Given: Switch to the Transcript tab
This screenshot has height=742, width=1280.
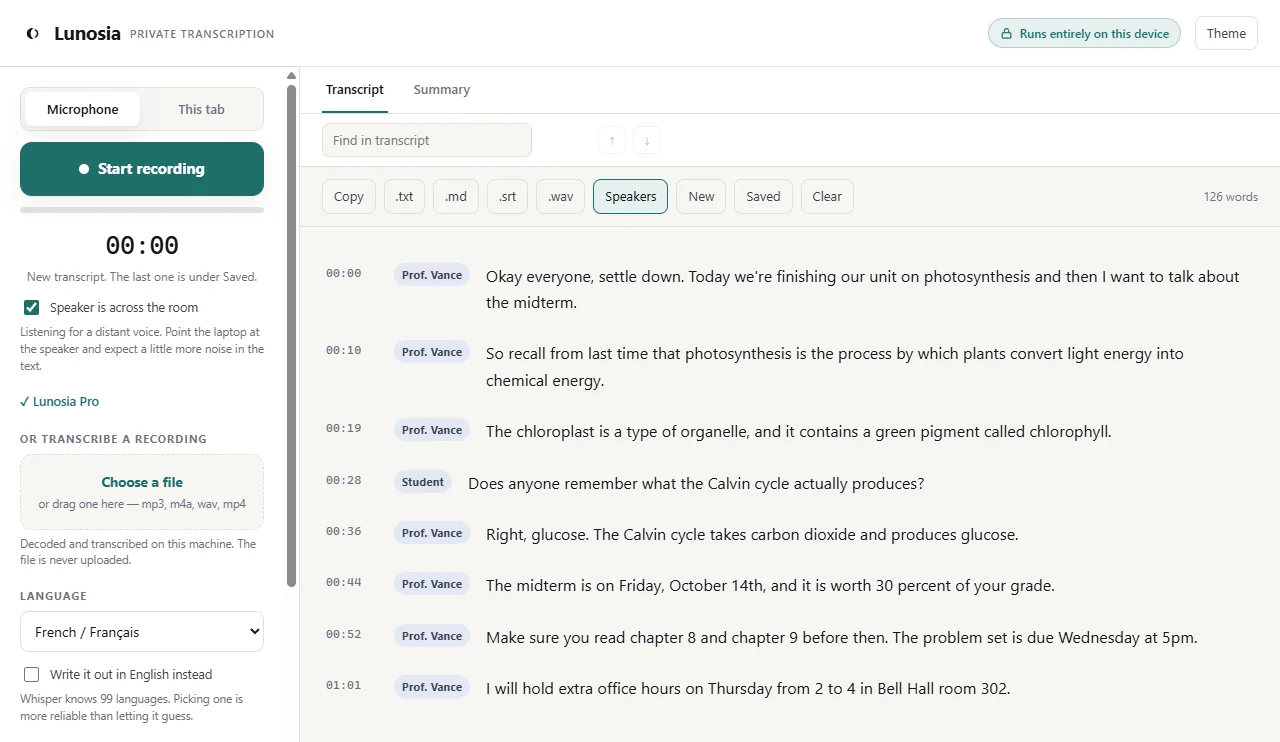Looking at the screenshot, I should click(355, 89).
